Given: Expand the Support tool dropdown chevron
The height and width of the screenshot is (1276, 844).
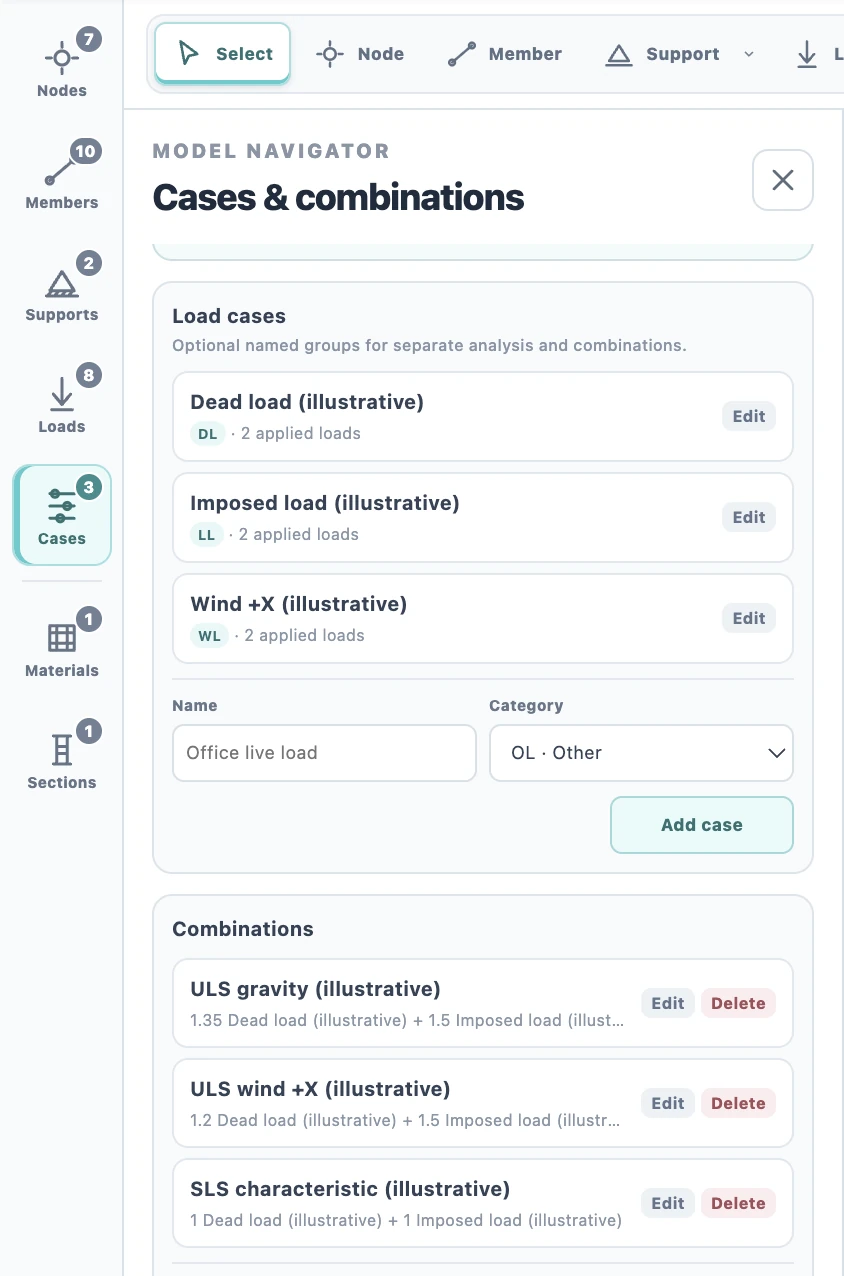Looking at the screenshot, I should pos(749,54).
